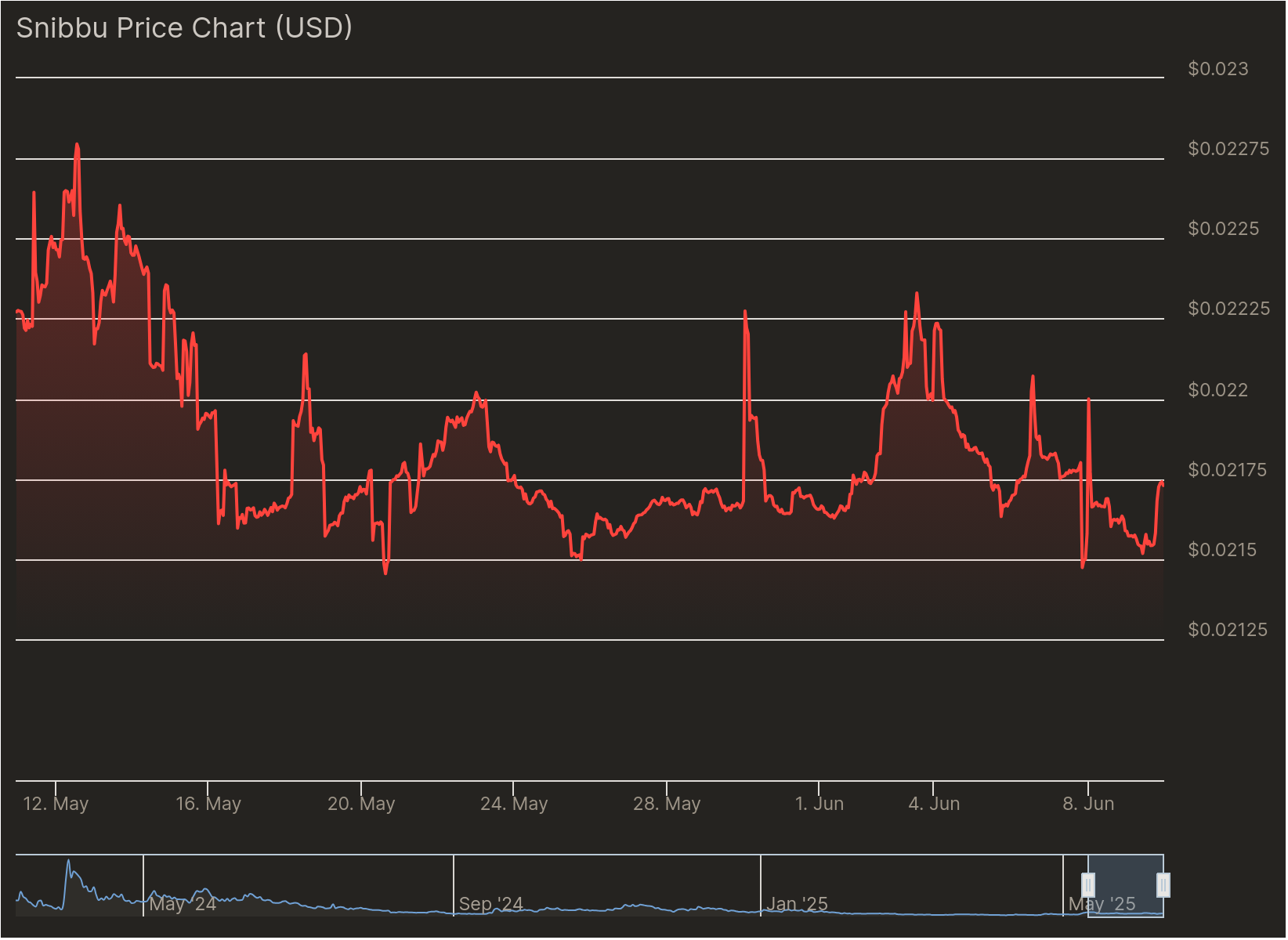Click the right navigator range handle
This screenshot has height=940, width=1288.
pyautogui.click(x=1163, y=886)
